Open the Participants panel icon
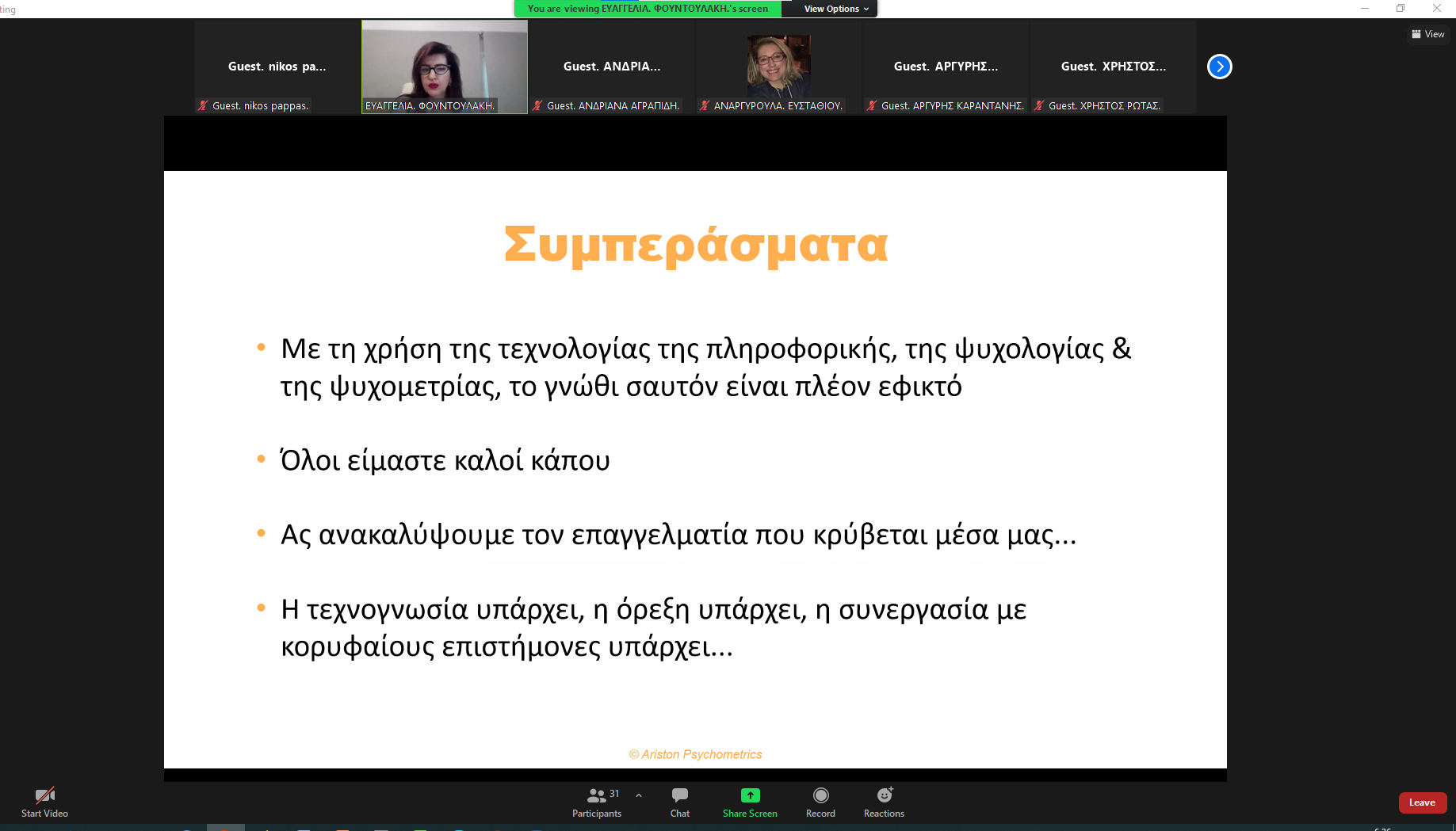The height and width of the screenshot is (831, 1456). pyautogui.click(x=596, y=795)
